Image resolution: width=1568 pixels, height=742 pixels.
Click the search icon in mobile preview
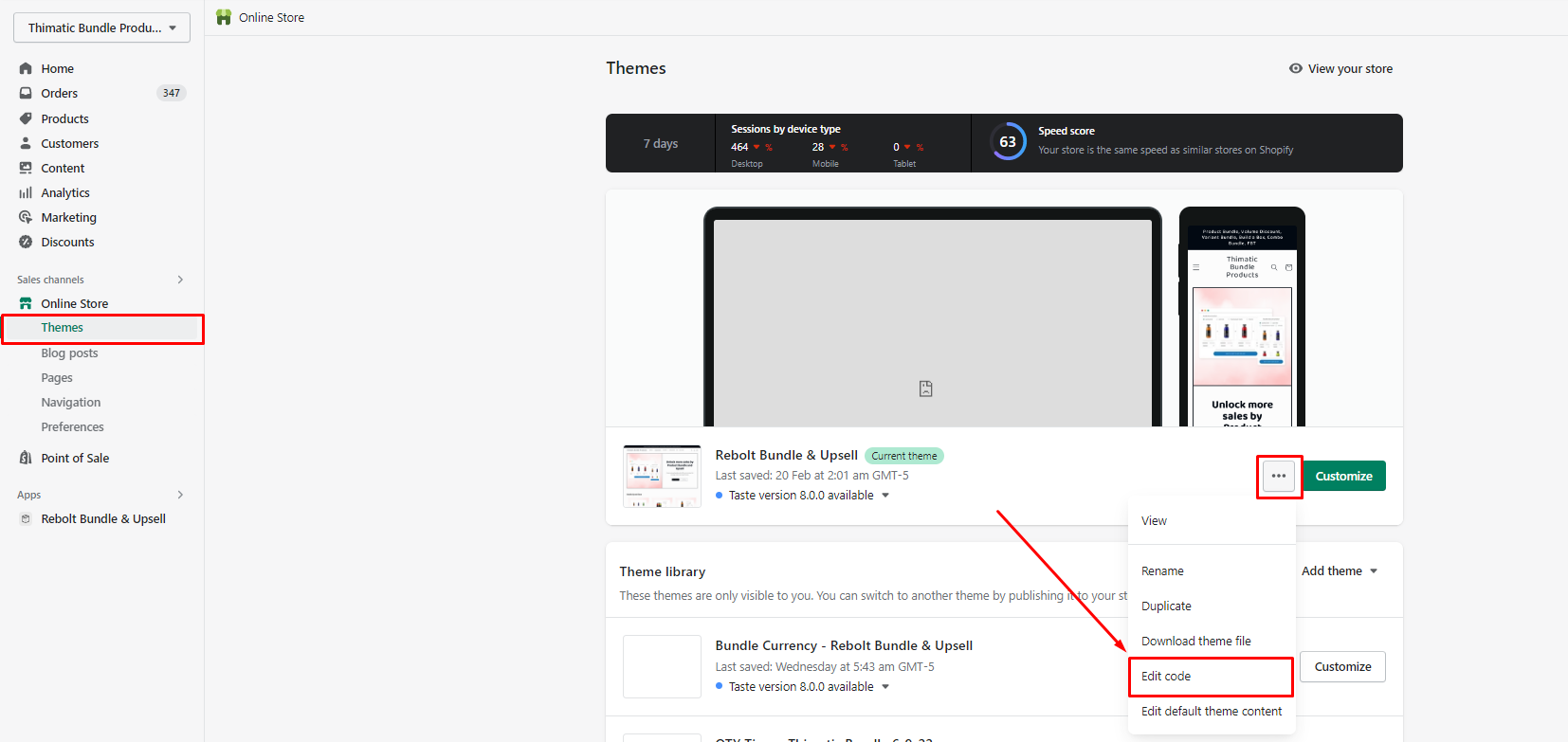click(1274, 267)
